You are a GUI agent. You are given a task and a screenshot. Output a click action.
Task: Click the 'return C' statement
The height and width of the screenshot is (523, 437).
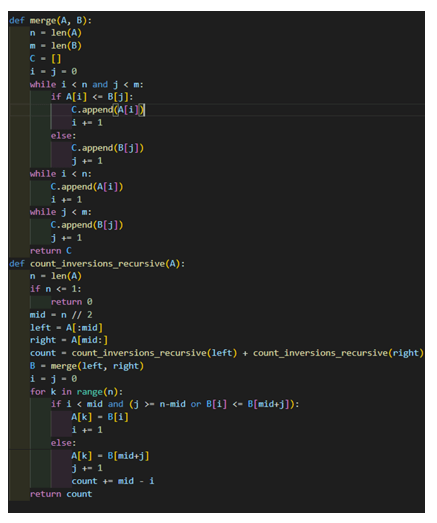[51, 251]
